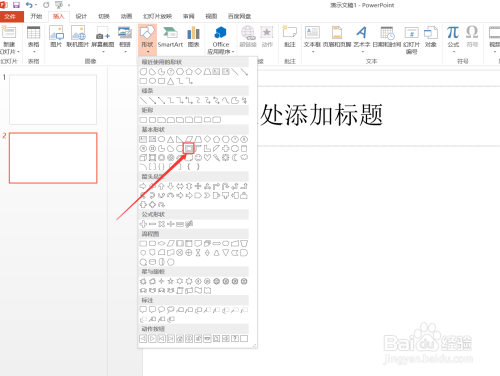Switch to the 开始 (Home) tab
The height and width of the screenshot is (376, 500).
[36, 16]
